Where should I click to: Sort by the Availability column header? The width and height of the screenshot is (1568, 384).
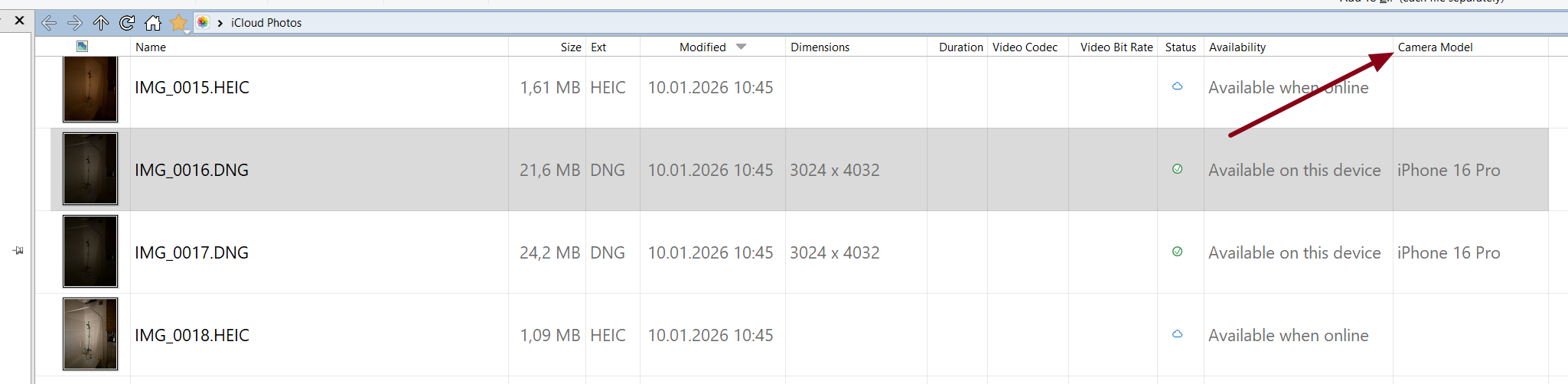click(1237, 47)
